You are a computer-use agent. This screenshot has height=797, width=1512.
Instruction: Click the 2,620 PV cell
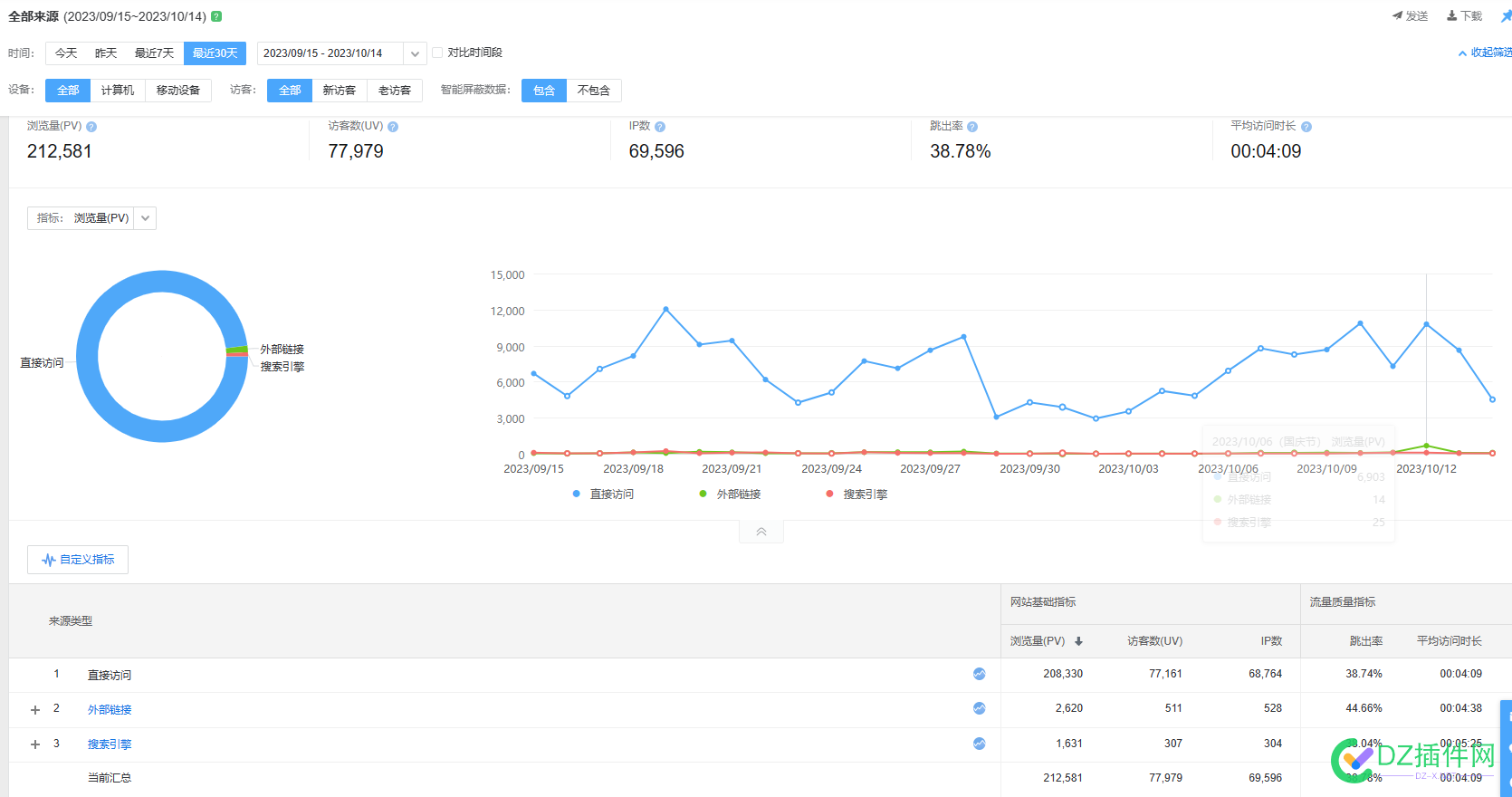click(1069, 708)
